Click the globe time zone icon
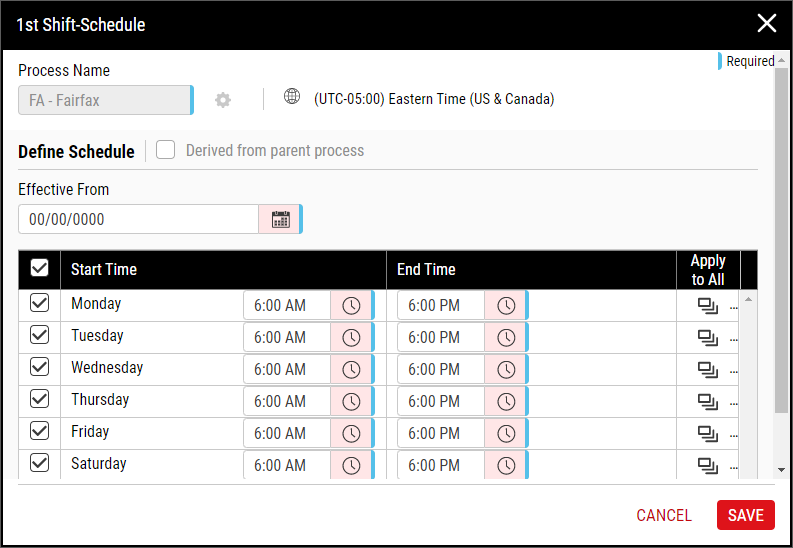 click(292, 97)
